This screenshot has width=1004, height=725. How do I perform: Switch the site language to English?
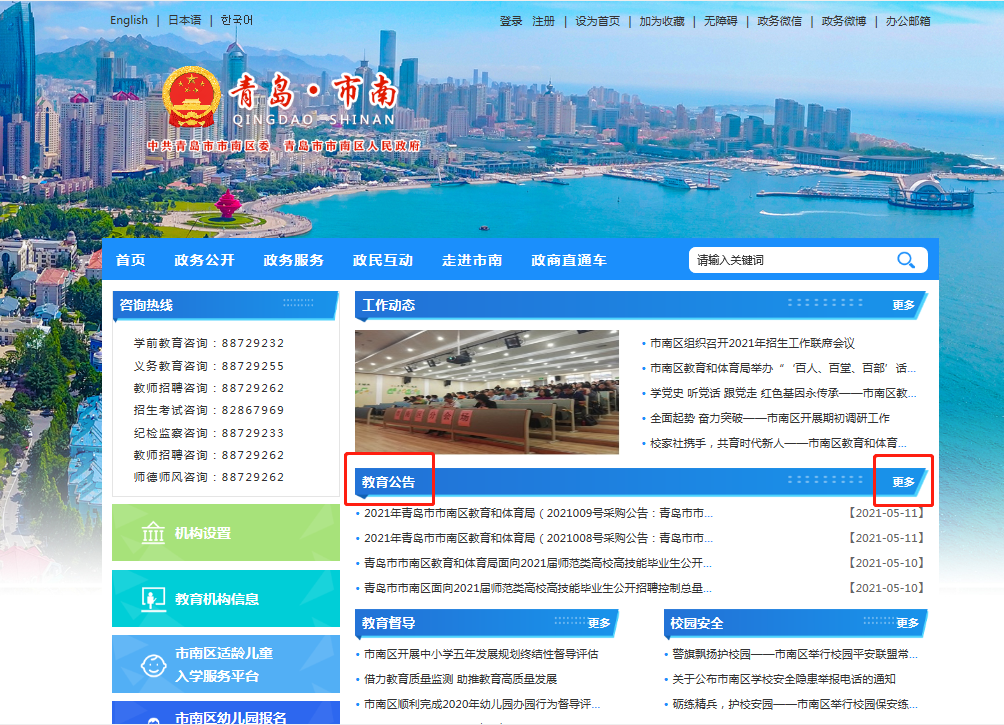pos(127,19)
